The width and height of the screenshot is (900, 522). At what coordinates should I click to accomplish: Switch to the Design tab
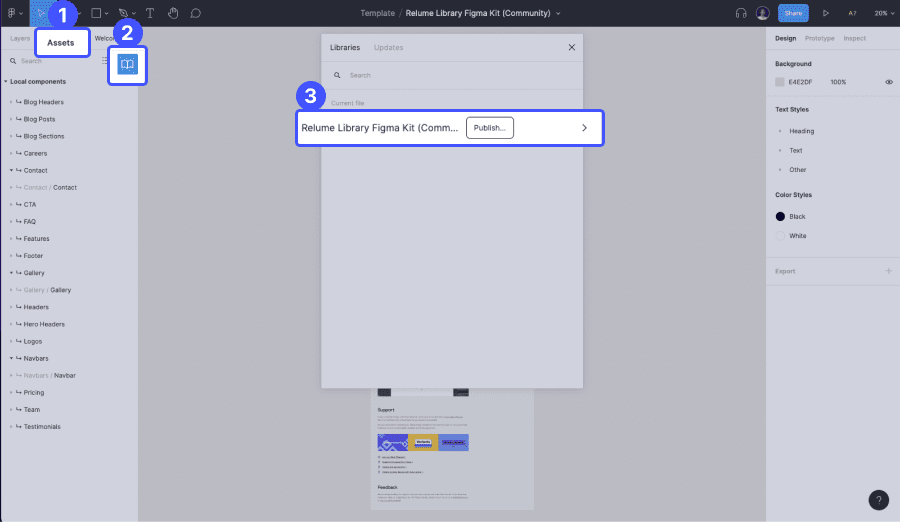pyautogui.click(x=785, y=38)
